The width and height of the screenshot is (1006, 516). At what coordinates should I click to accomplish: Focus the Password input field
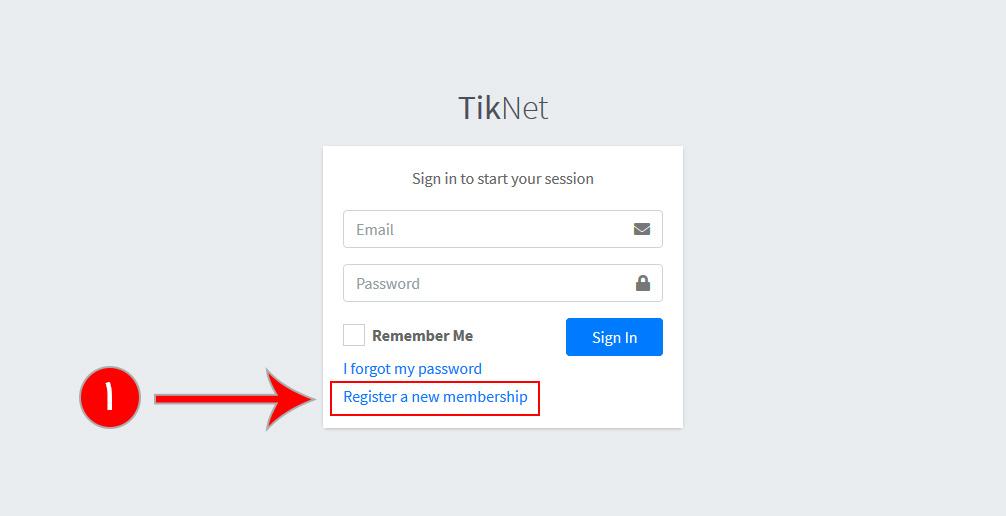coord(485,283)
